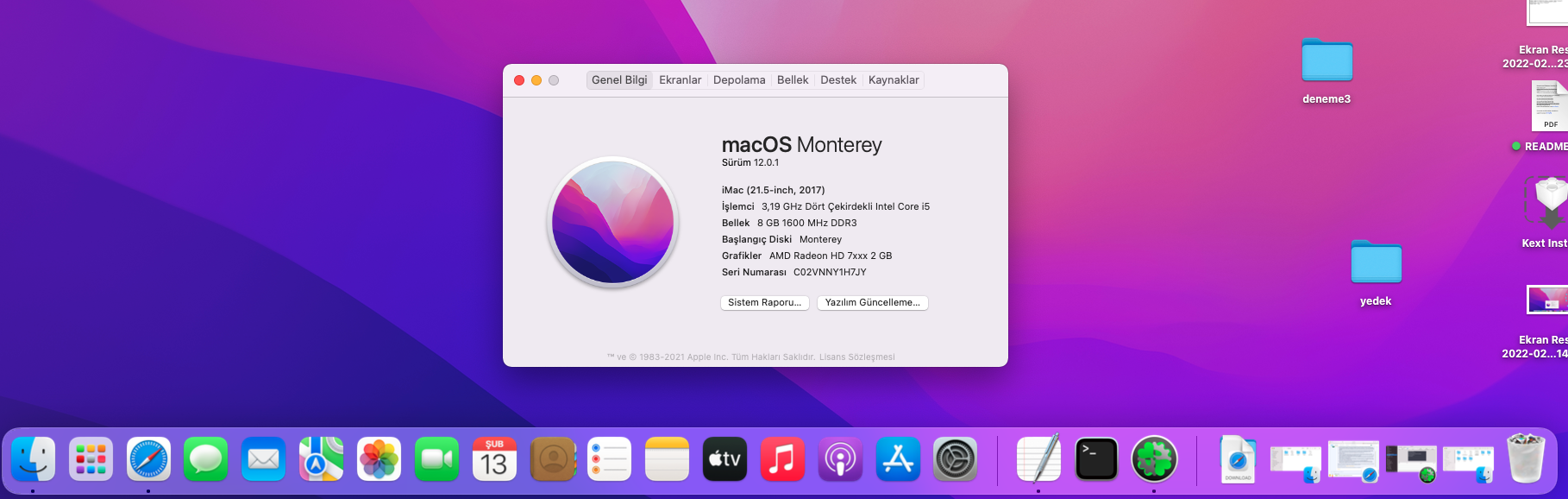Screen dimensions: 1568x499
Task: Launch Safari from the Dock
Action: coord(148,458)
